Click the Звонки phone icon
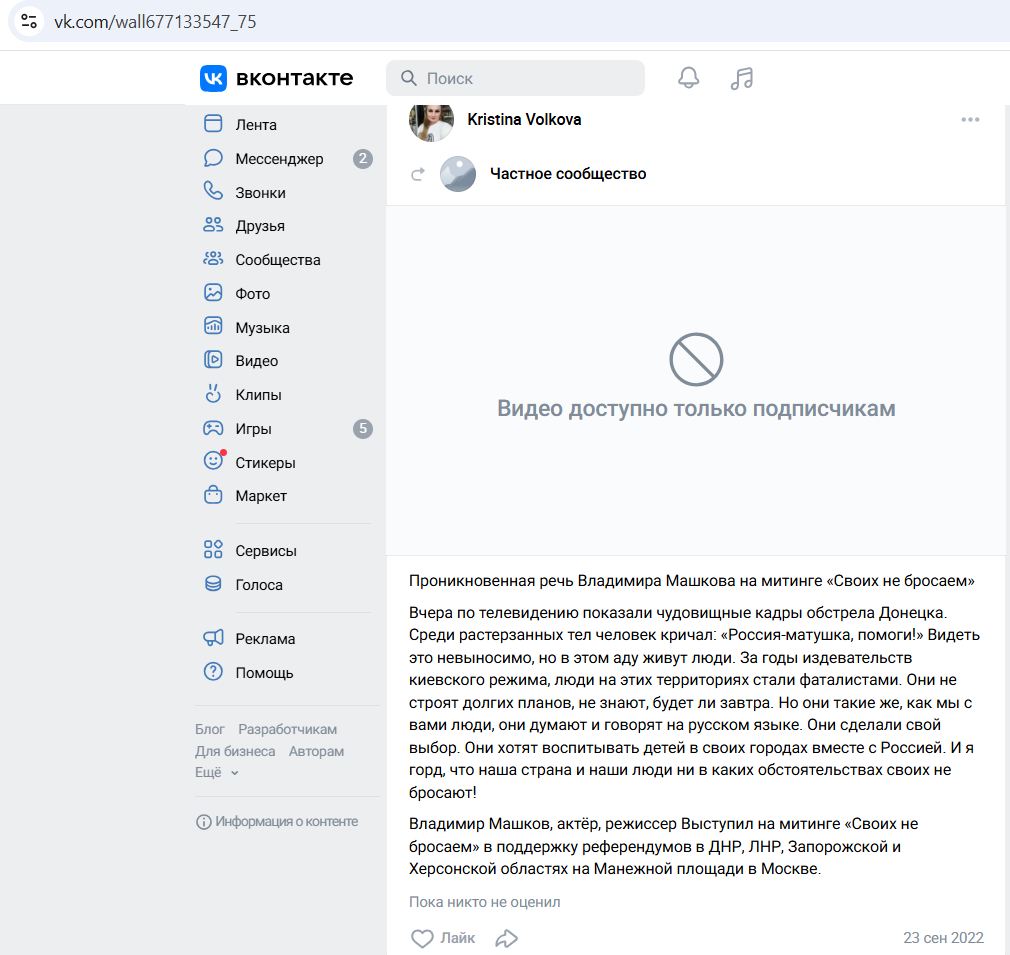 pos(213,191)
